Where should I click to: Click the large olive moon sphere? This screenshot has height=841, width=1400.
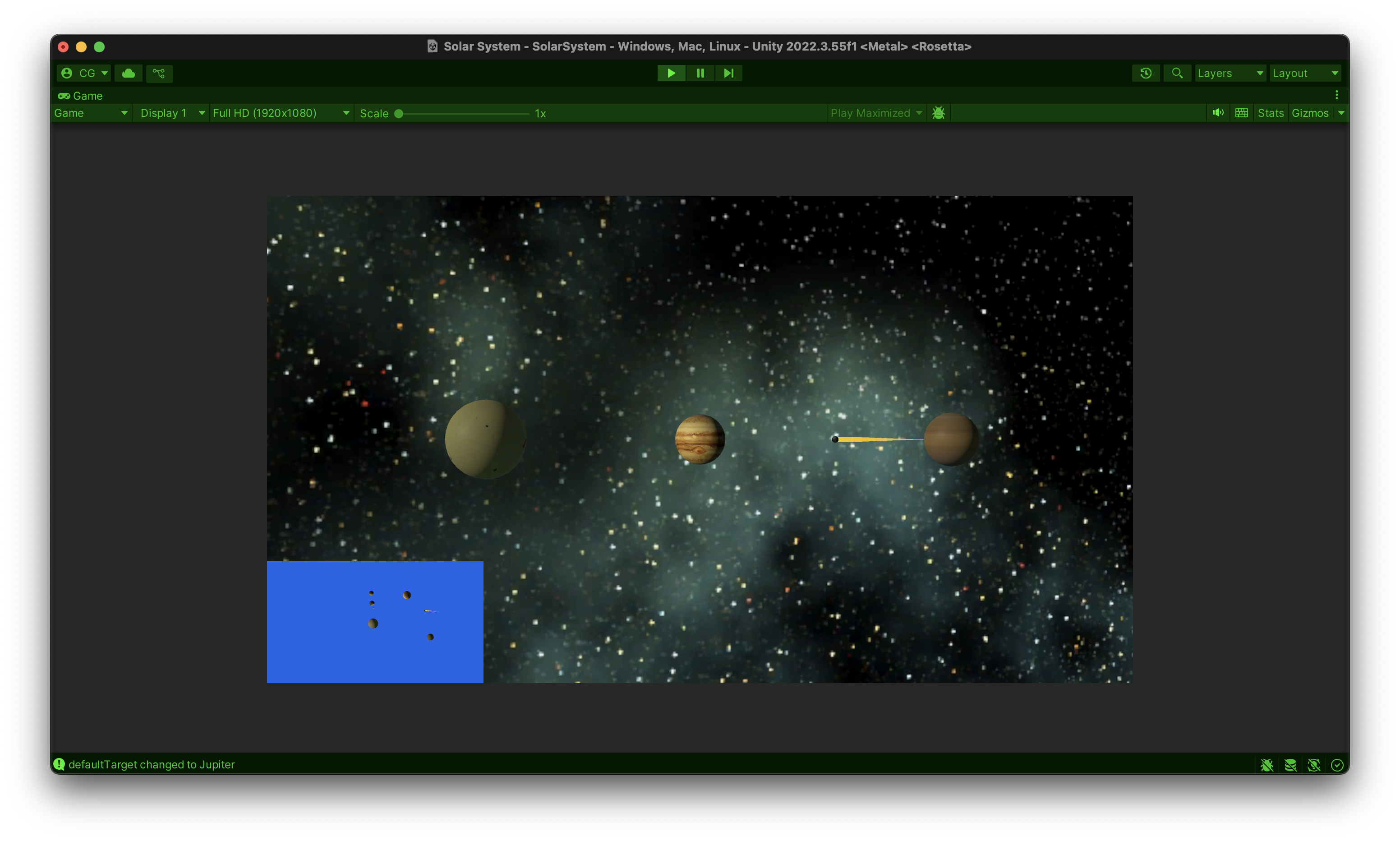tap(485, 439)
